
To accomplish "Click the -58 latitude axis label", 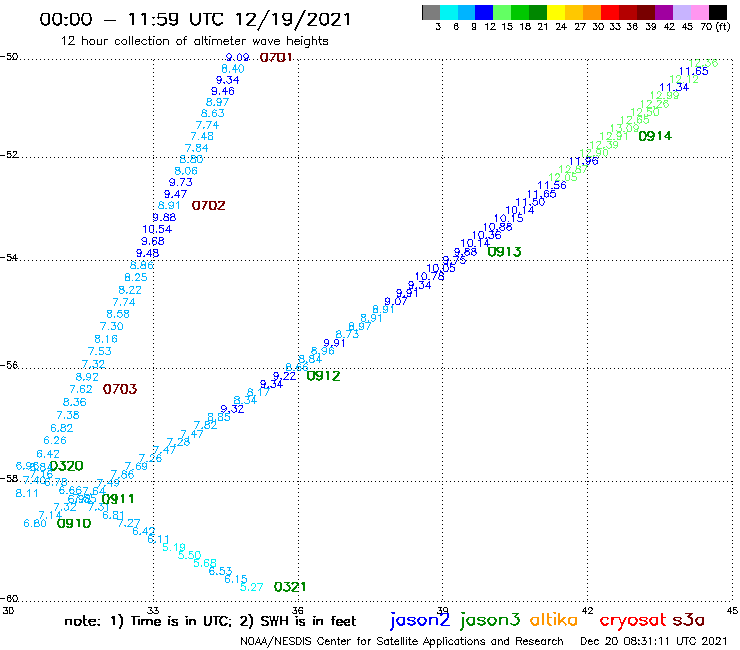I will coord(9,479).
